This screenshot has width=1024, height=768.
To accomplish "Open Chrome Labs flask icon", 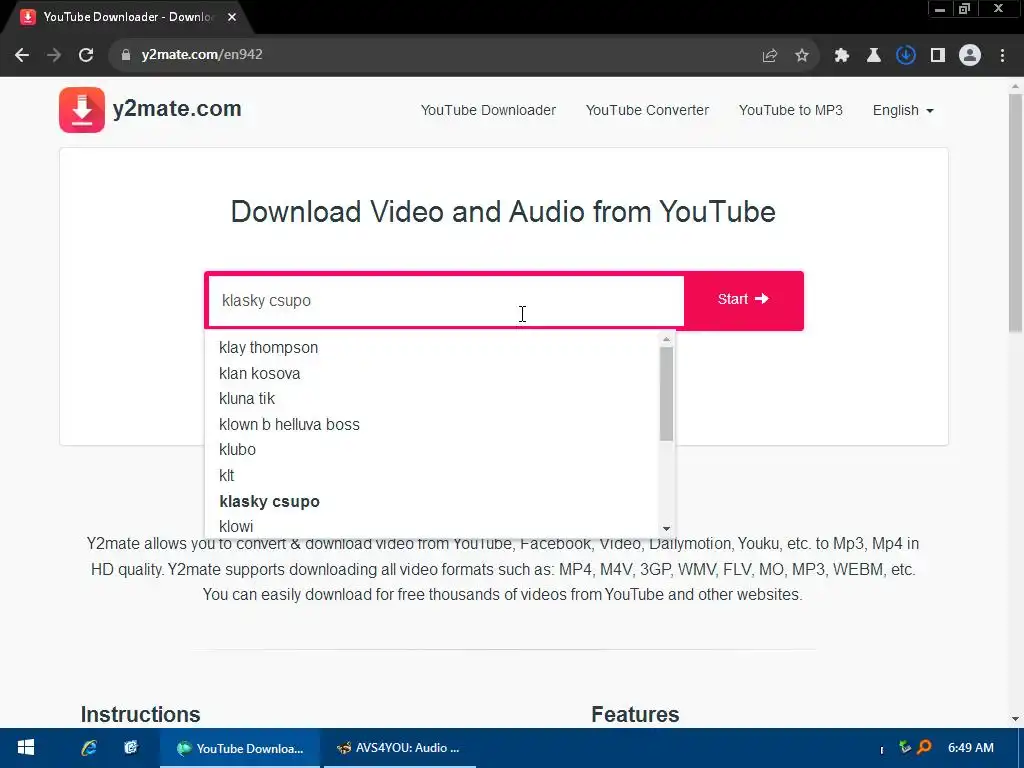I will coord(874,56).
